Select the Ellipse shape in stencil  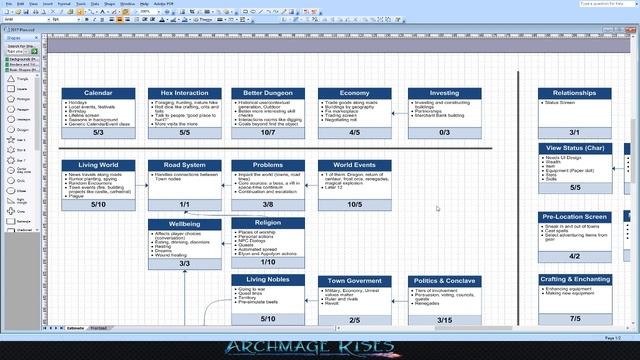click(x=11, y=191)
